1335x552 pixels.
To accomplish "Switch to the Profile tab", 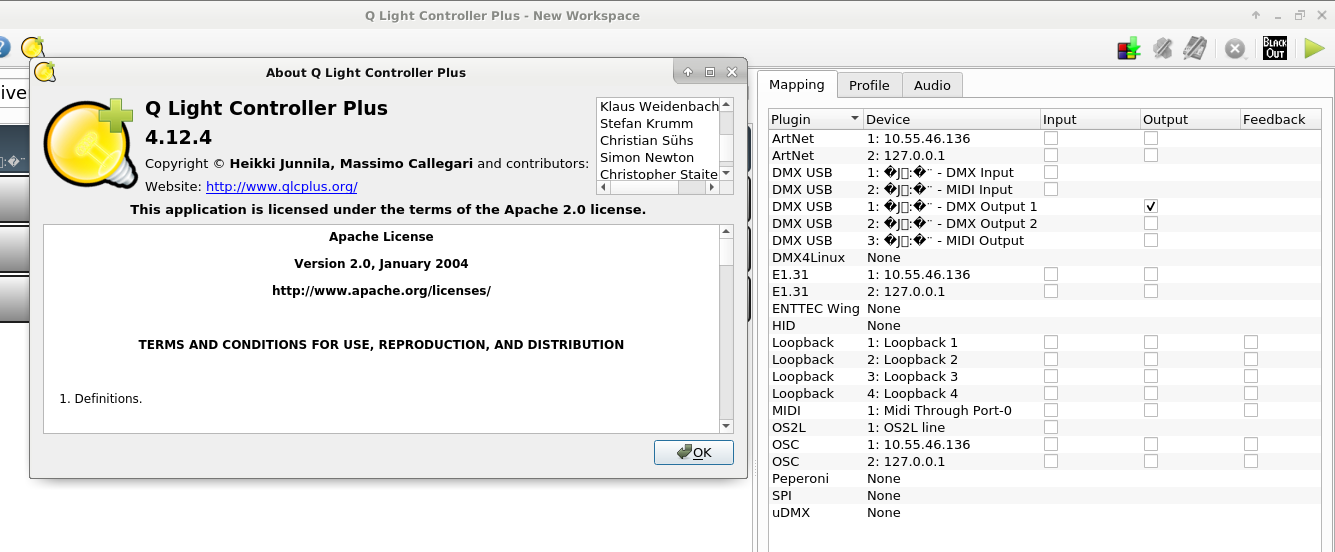I will pos(869,85).
